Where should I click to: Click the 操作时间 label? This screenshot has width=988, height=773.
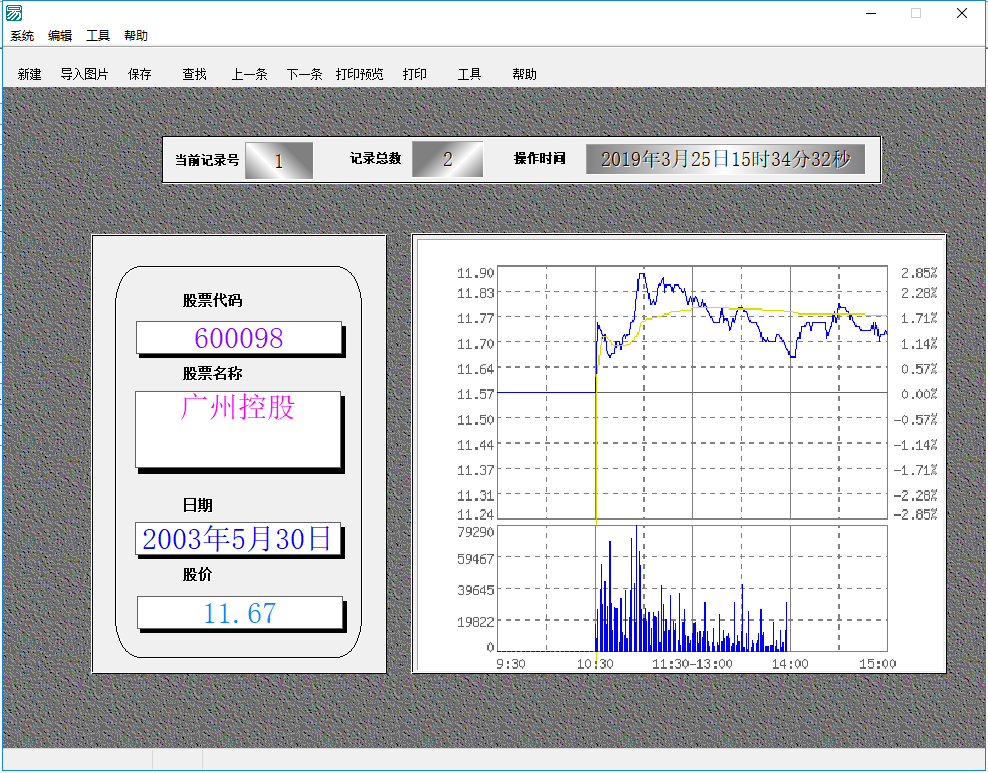click(x=540, y=158)
